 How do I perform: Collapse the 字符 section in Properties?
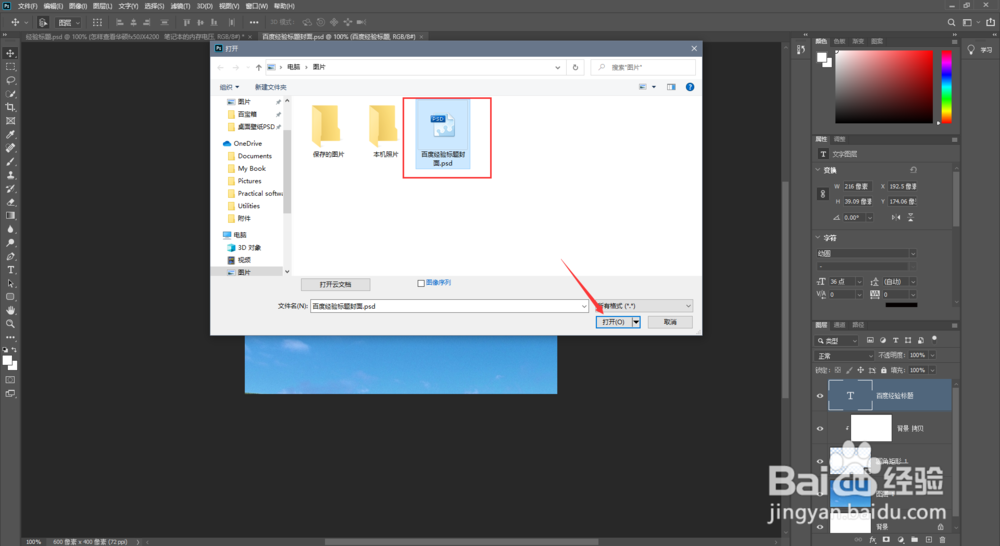tap(818, 238)
